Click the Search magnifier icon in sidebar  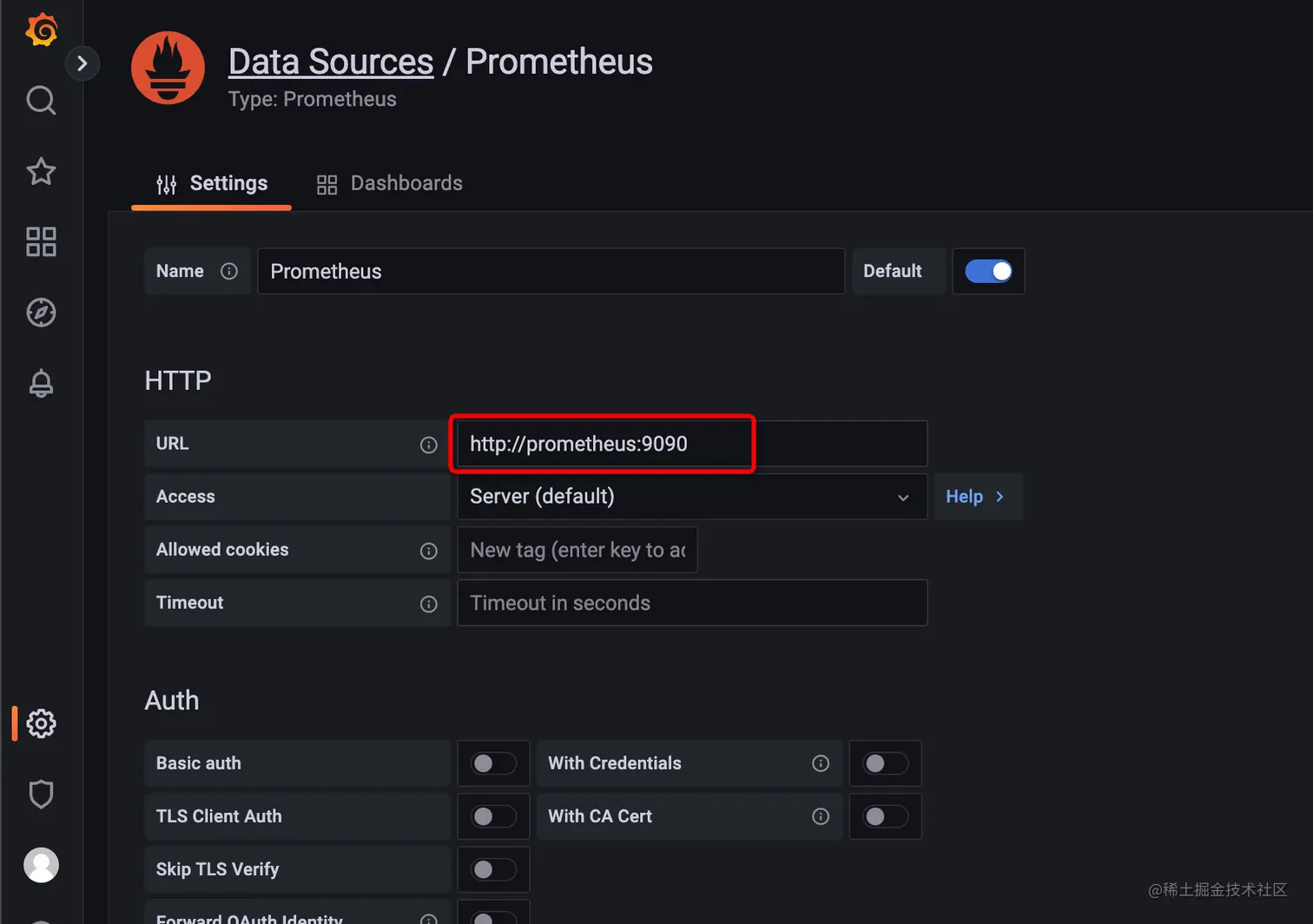point(41,101)
